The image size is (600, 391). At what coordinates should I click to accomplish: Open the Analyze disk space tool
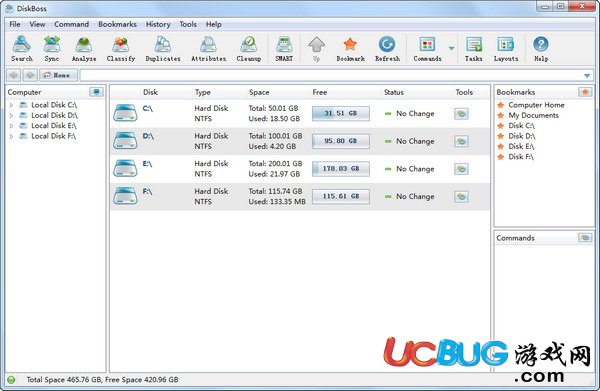click(x=84, y=49)
